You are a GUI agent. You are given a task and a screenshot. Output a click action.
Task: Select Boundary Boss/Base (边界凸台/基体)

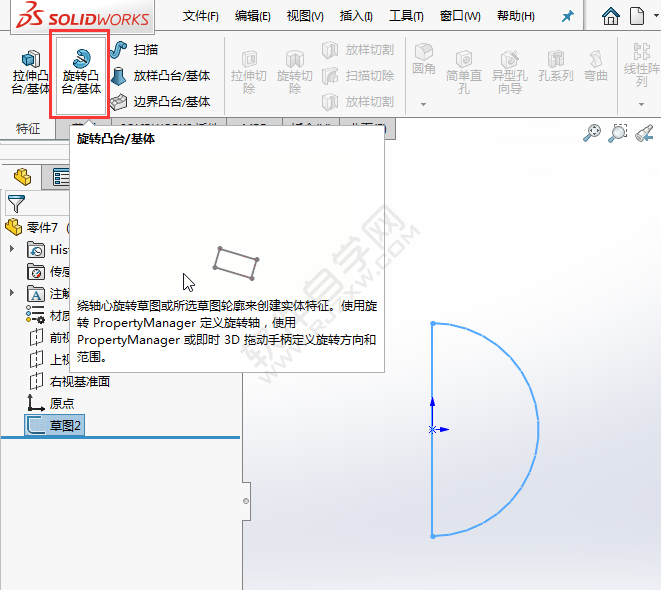[161, 102]
